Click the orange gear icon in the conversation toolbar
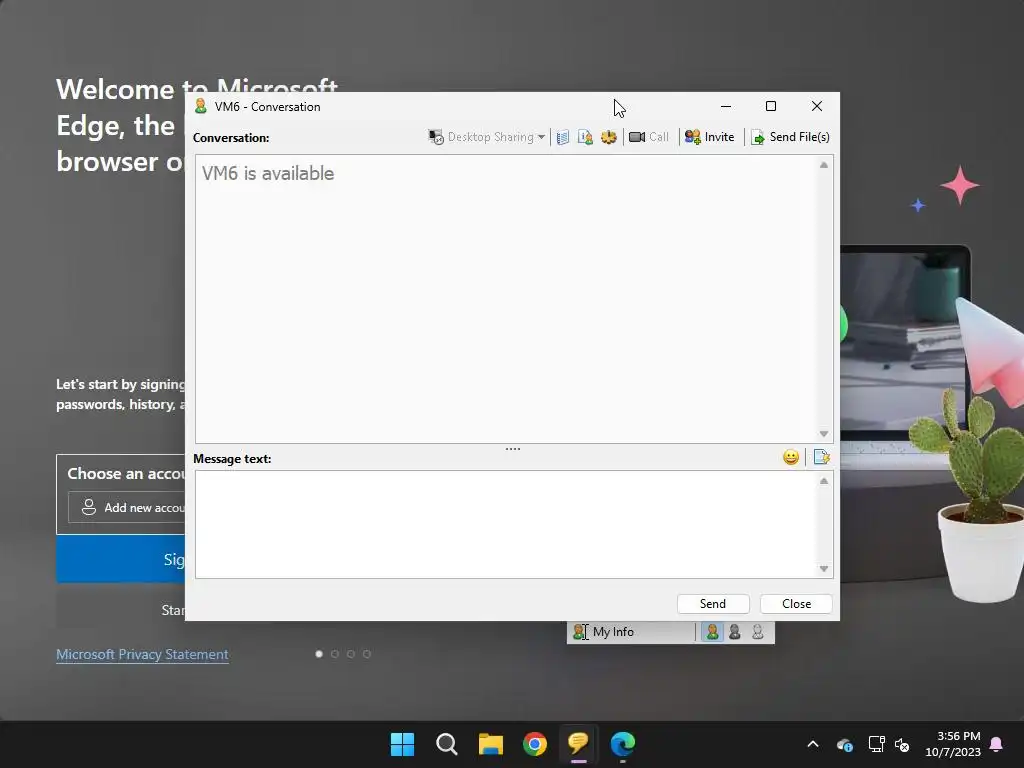 click(609, 137)
